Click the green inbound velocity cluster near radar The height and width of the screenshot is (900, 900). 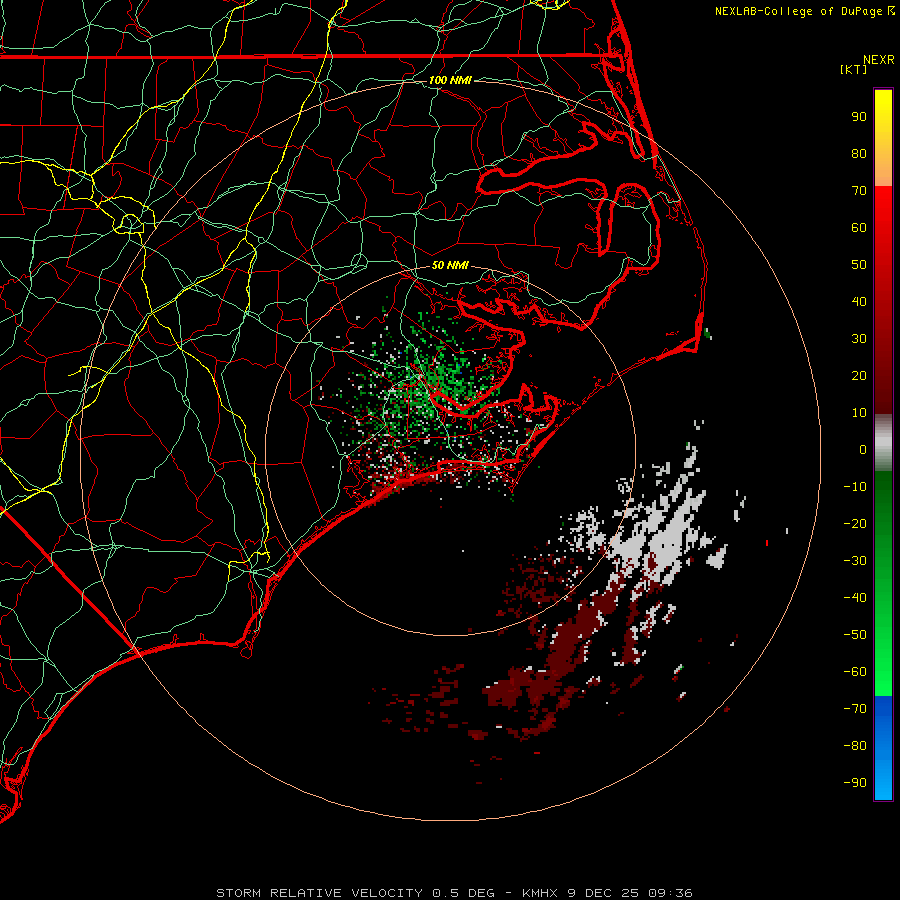point(428,385)
